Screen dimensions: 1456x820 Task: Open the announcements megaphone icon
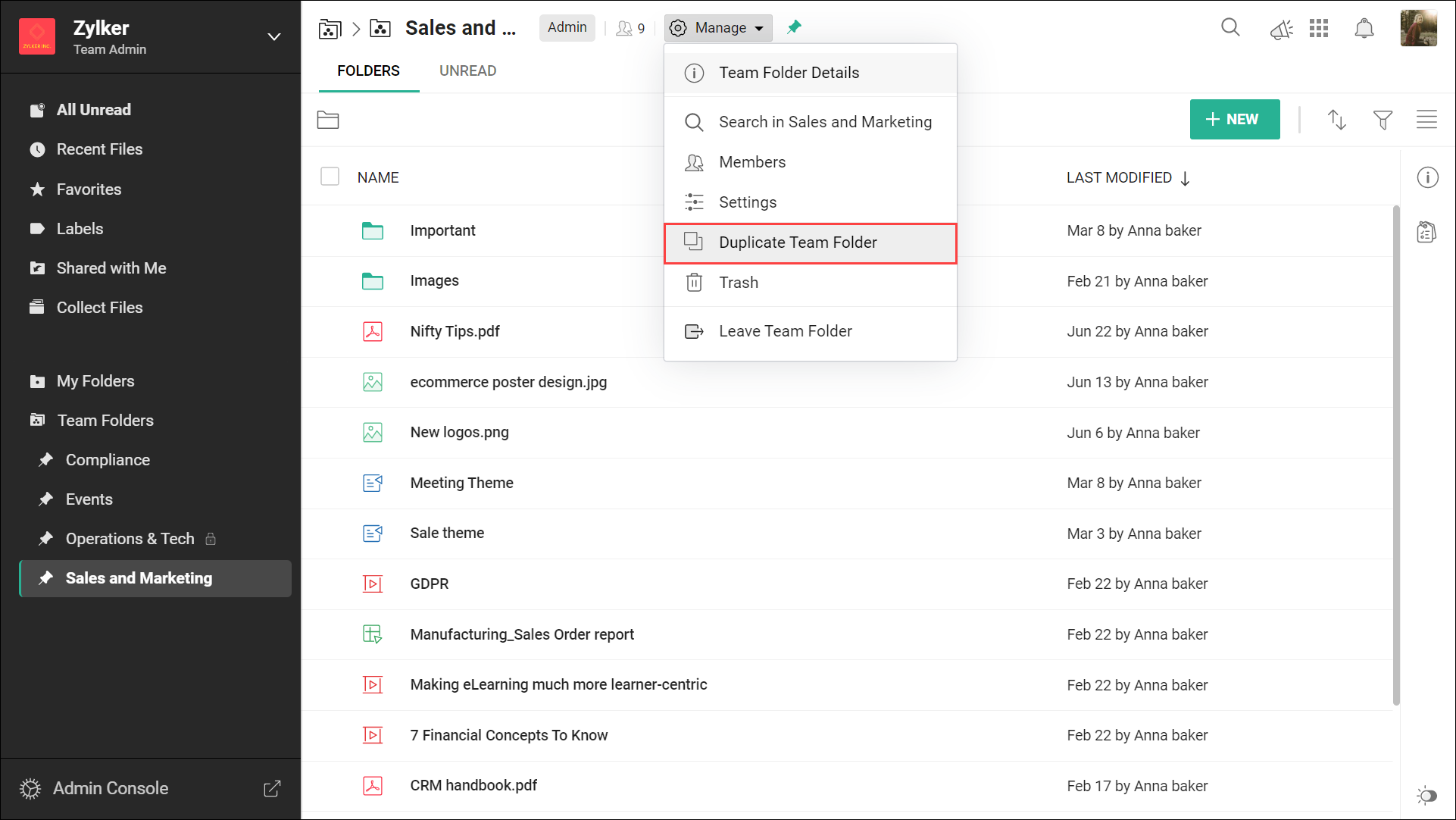[x=1281, y=30]
